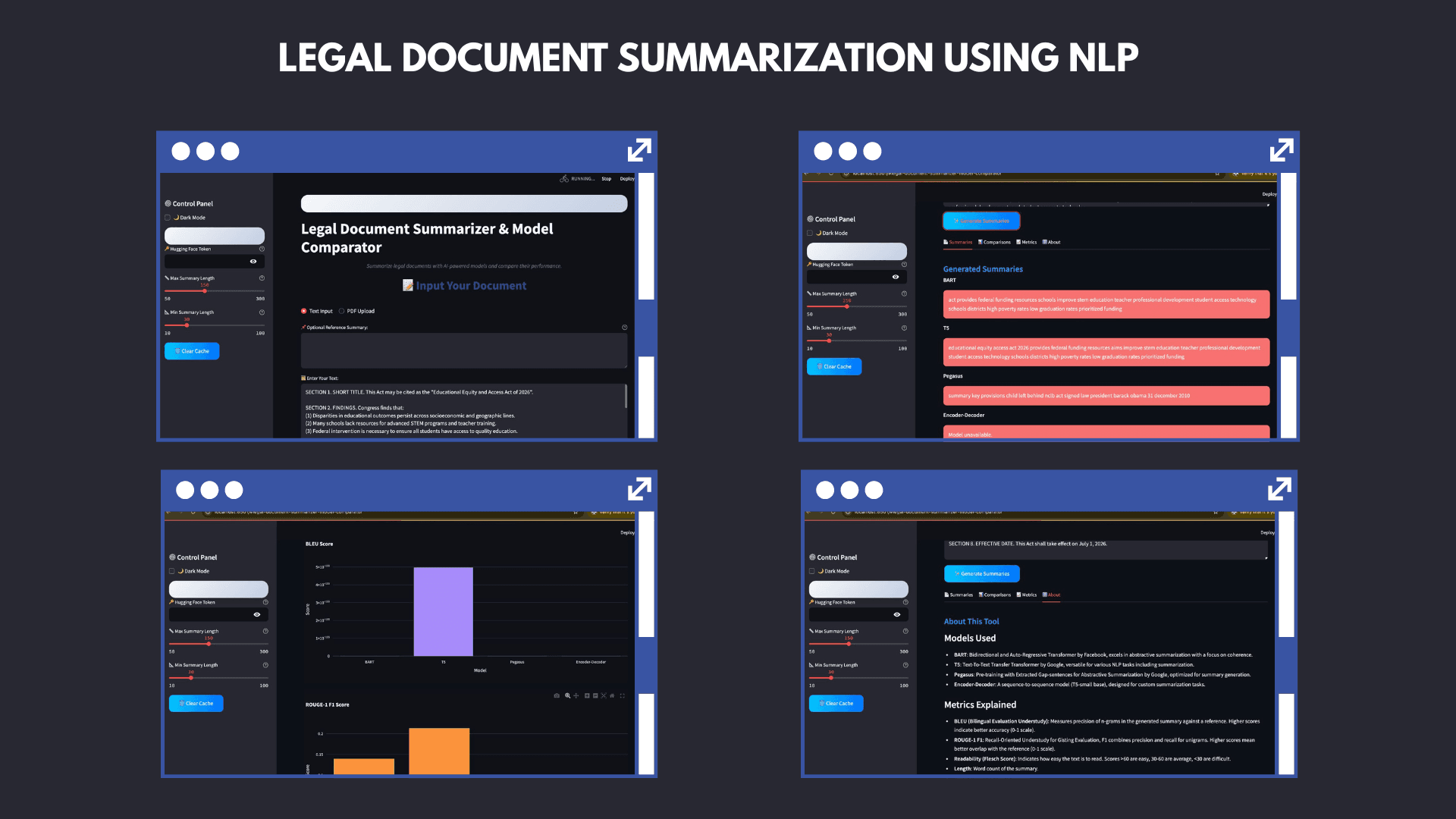This screenshot has height=819, width=1456.
Task: Toggle the token visibility eye in top-left panel
Action: point(253,262)
